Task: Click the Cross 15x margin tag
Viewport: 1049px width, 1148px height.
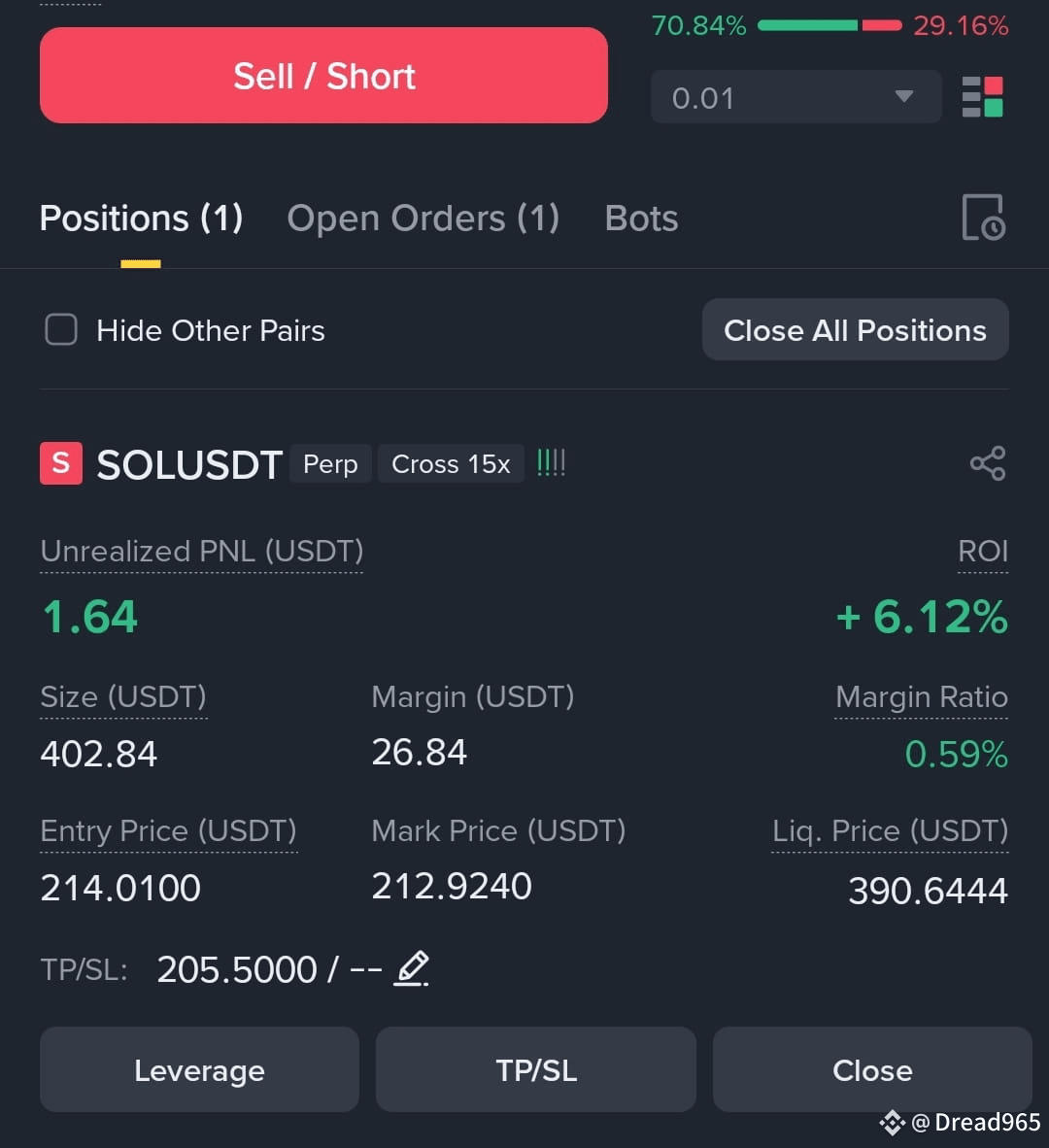Action: pos(451,463)
